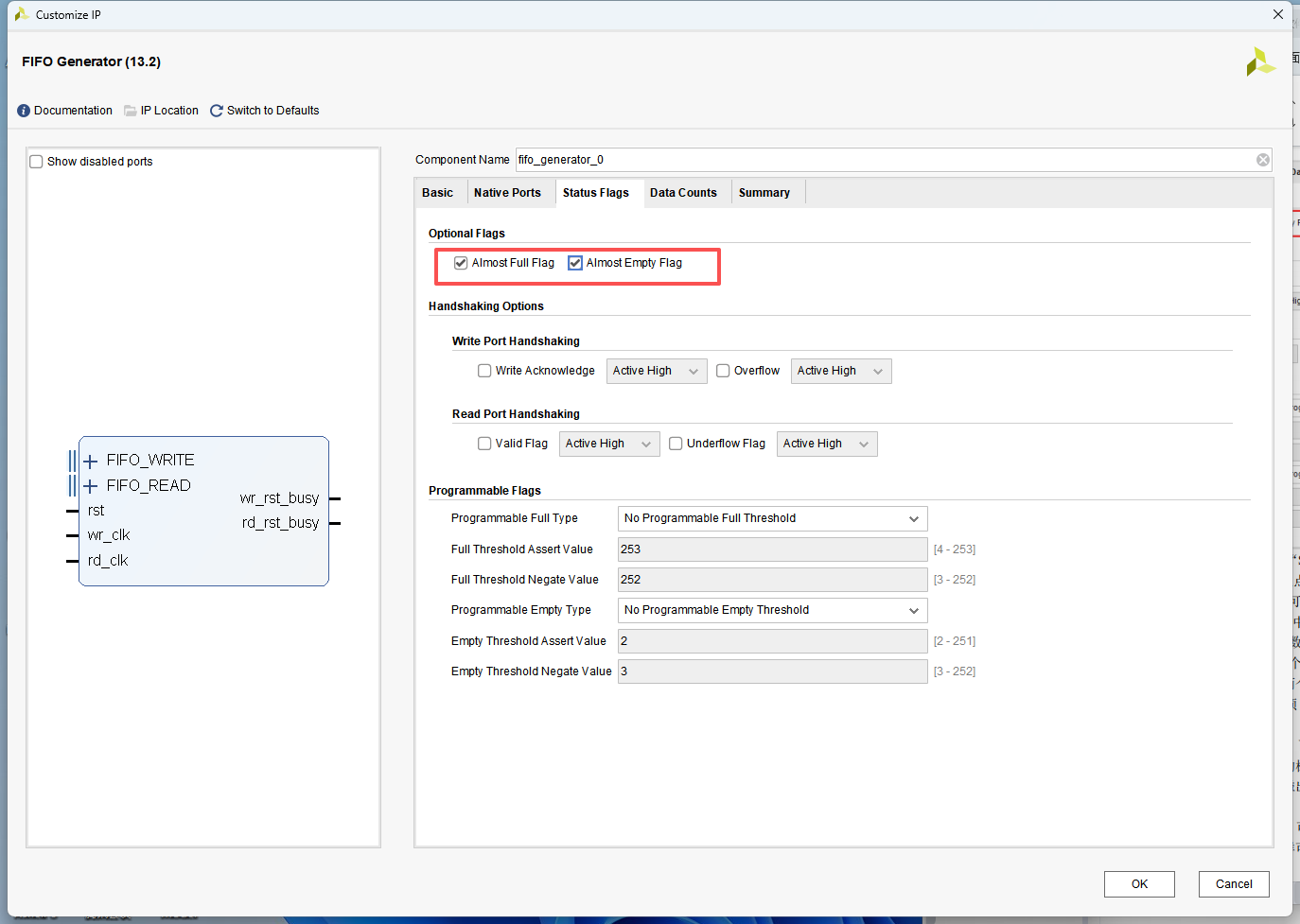The width and height of the screenshot is (1300, 924).
Task: Expand the FIFO_READ plus icon
Action: point(91,486)
